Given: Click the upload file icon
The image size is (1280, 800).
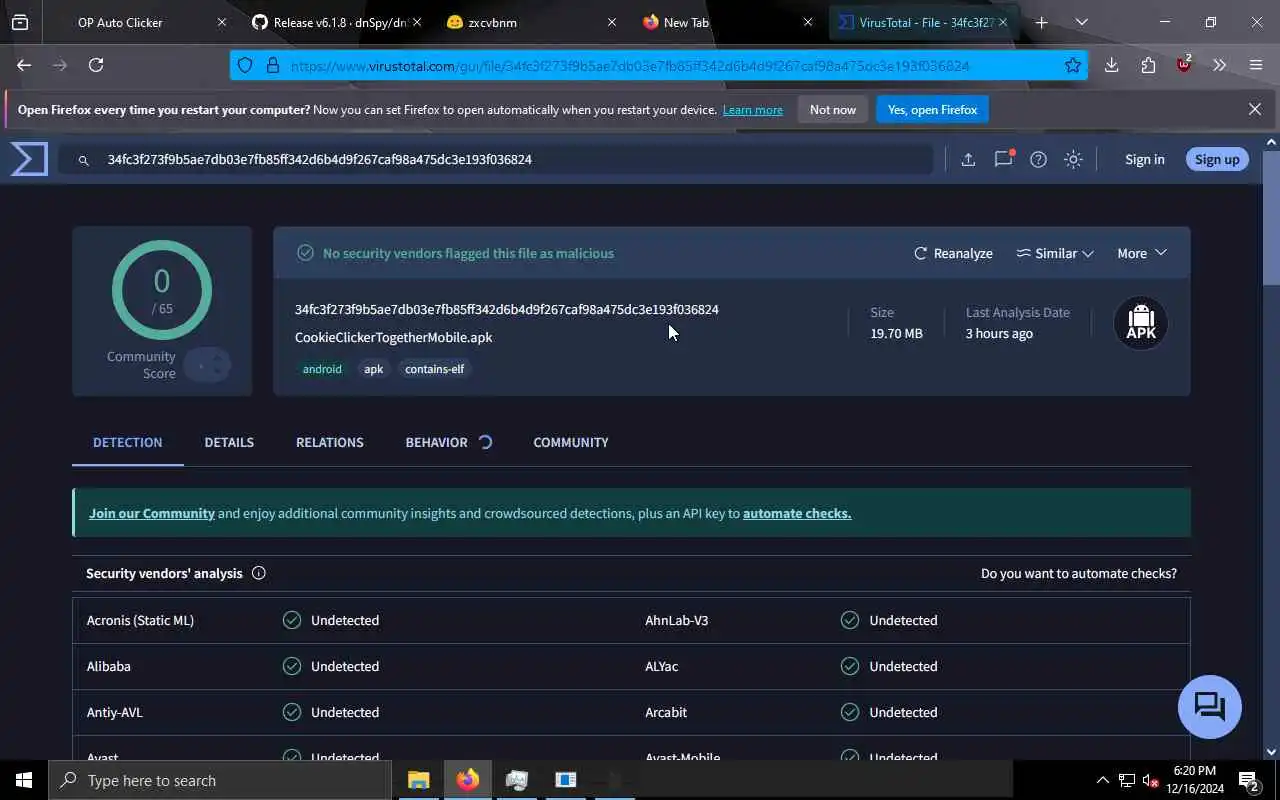Looking at the screenshot, I should click(x=968, y=159).
